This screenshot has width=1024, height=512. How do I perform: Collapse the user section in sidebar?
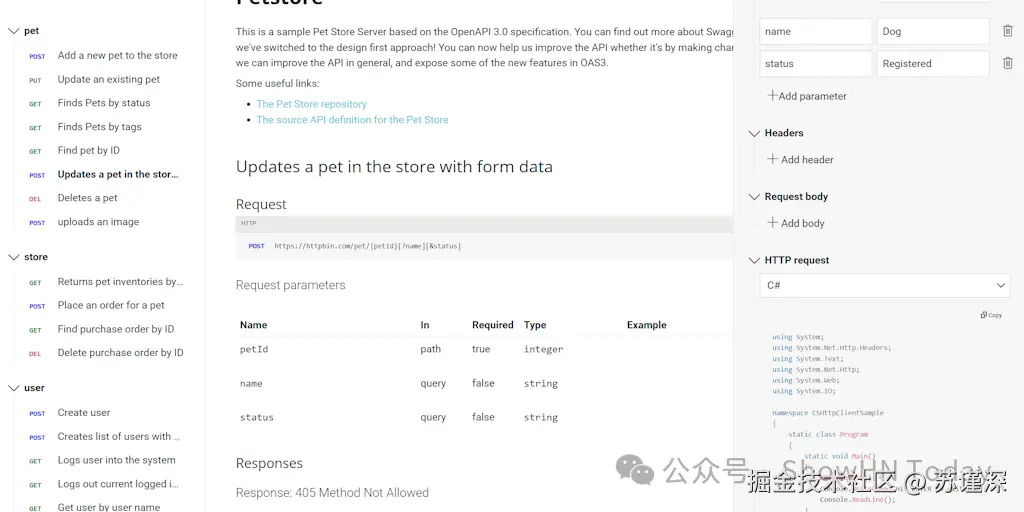(13, 388)
